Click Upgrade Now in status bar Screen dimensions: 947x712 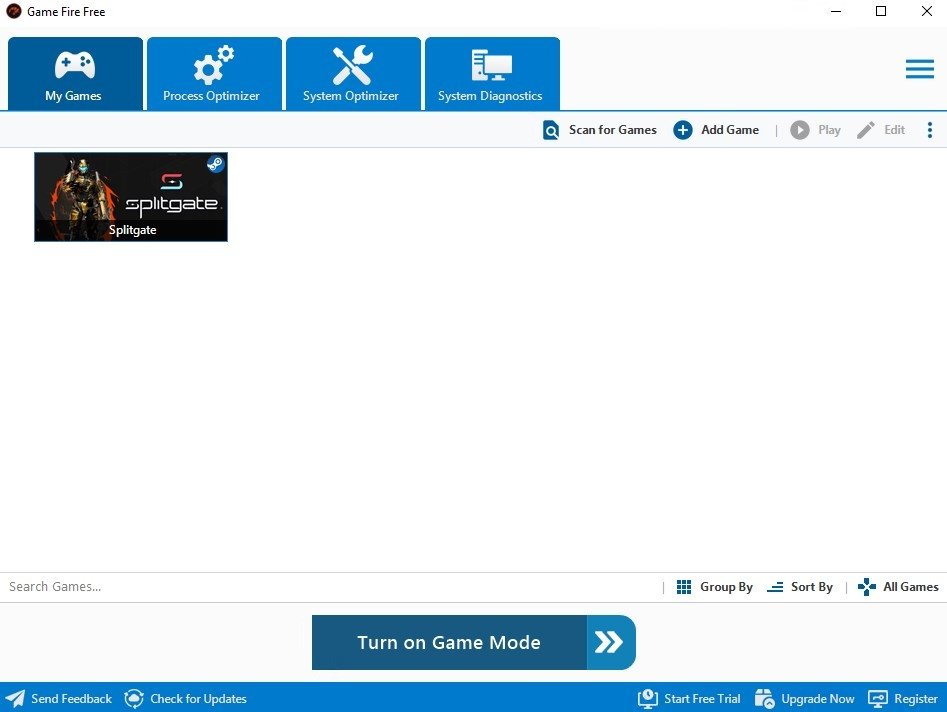pyautogui.click(x=804, y=699)
